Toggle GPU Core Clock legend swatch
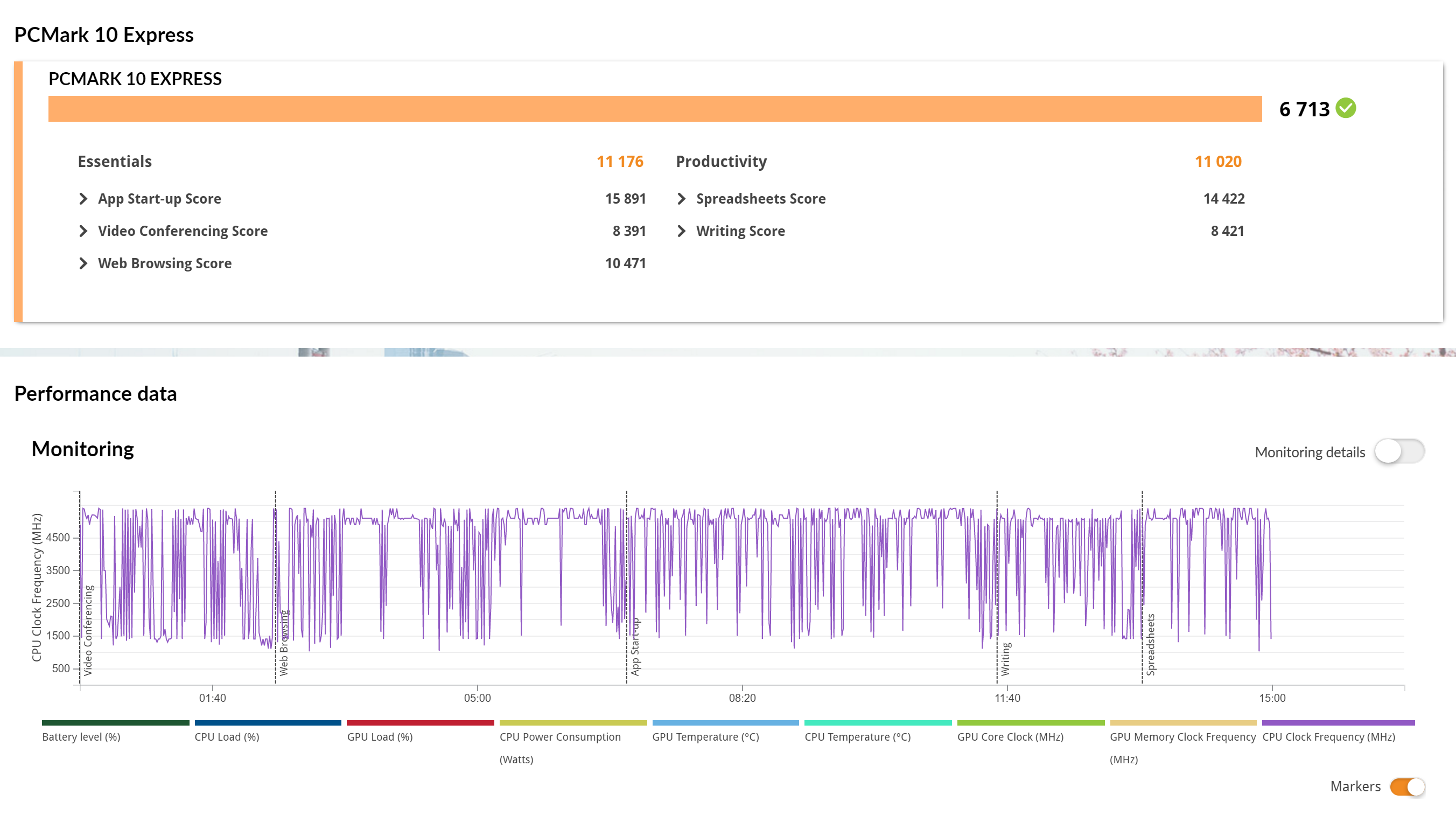The image size is (1456, 822). [x=1031, y=722]
